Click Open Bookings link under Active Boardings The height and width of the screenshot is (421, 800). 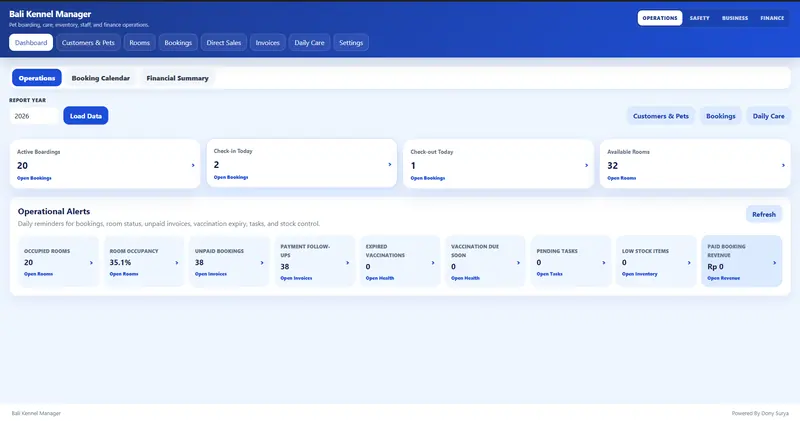[x=34, y=178]
